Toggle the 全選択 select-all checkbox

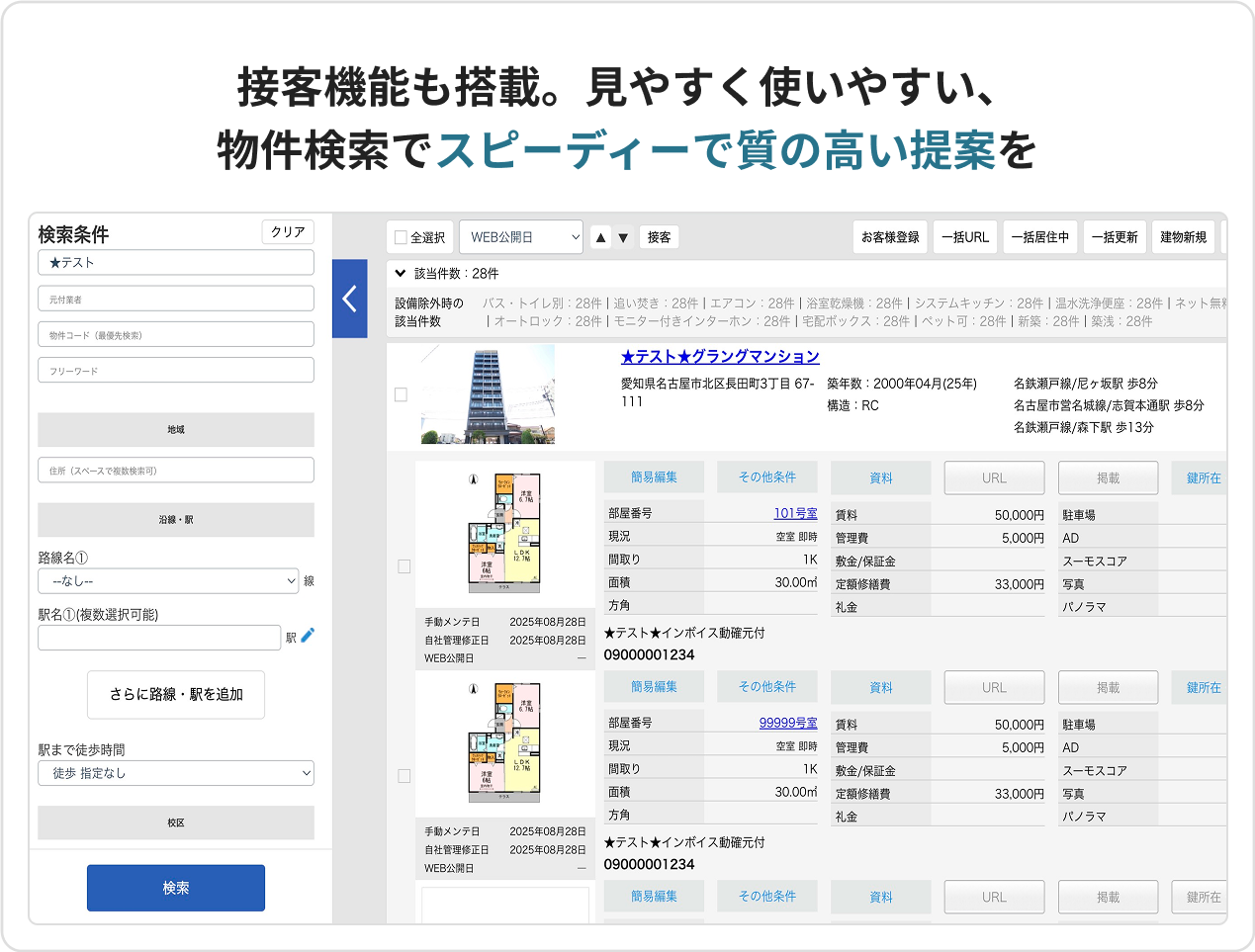pyautogui.click(x=401, y=237)
